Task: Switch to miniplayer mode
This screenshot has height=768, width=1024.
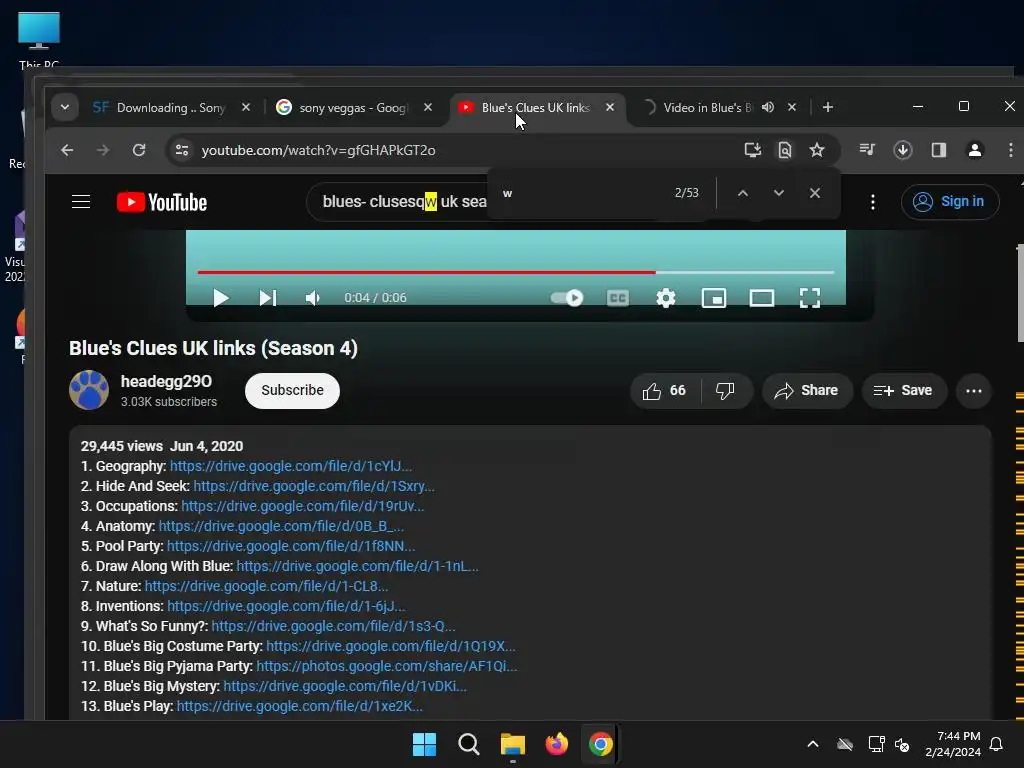Action: (714, 298)
